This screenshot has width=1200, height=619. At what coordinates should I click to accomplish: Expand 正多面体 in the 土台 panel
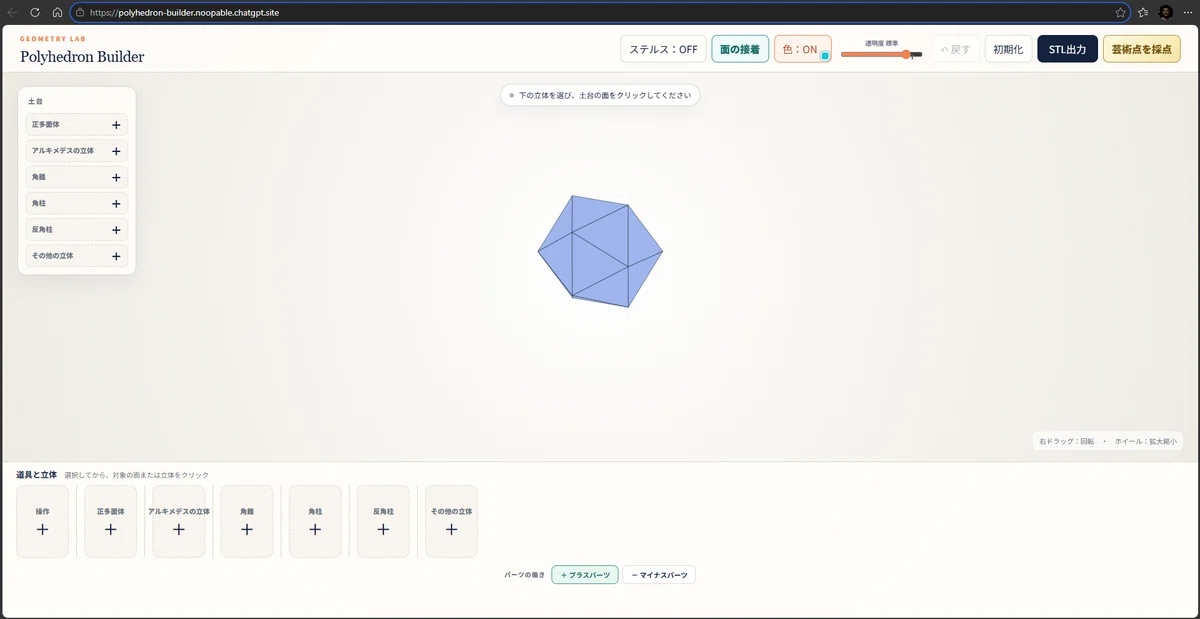[77, 125]
